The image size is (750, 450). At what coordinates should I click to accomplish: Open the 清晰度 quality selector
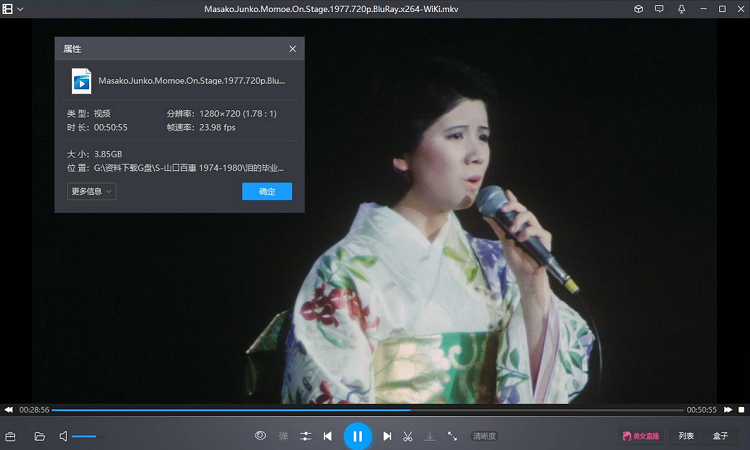point(485,436)
